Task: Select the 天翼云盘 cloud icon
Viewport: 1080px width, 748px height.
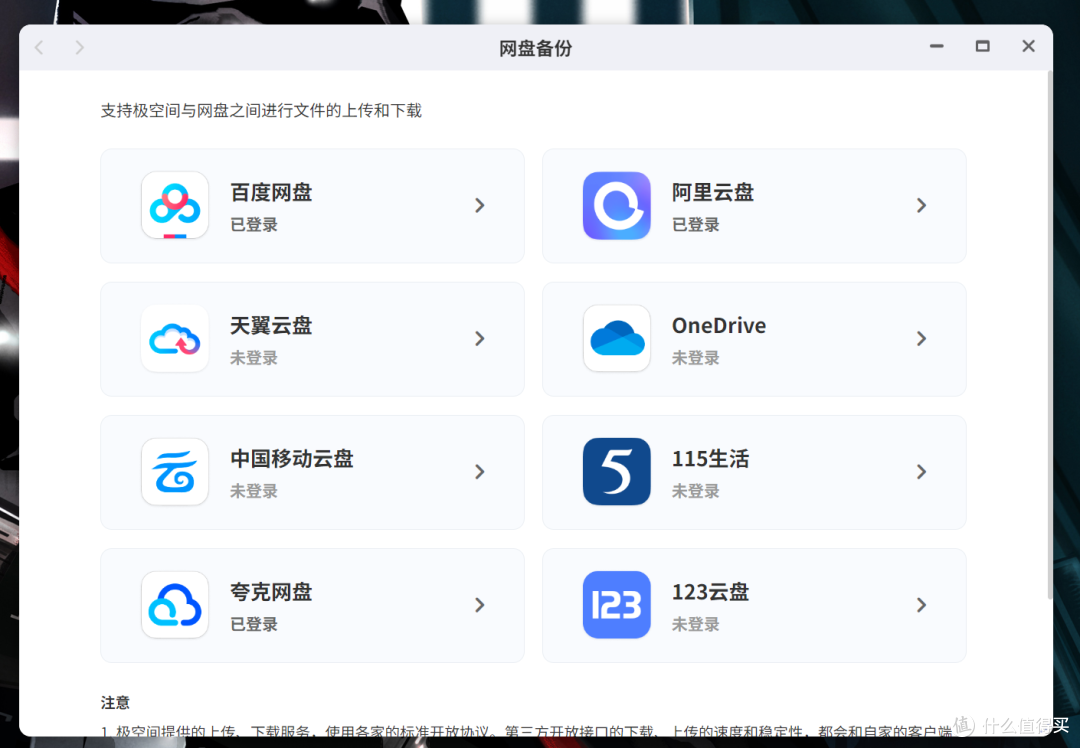Action: point(175,338)
